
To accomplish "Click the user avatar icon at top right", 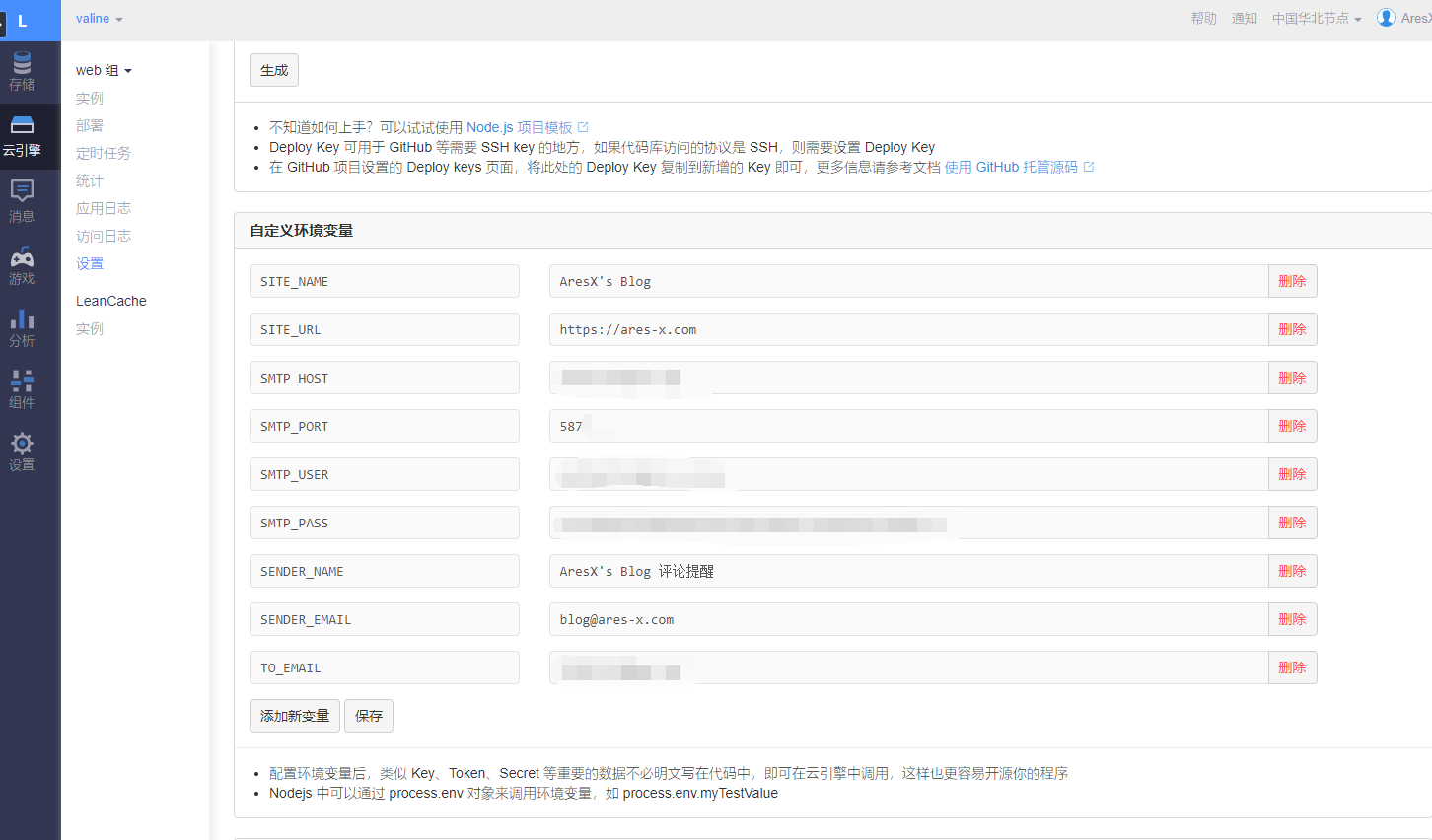I will point(1386,18).
